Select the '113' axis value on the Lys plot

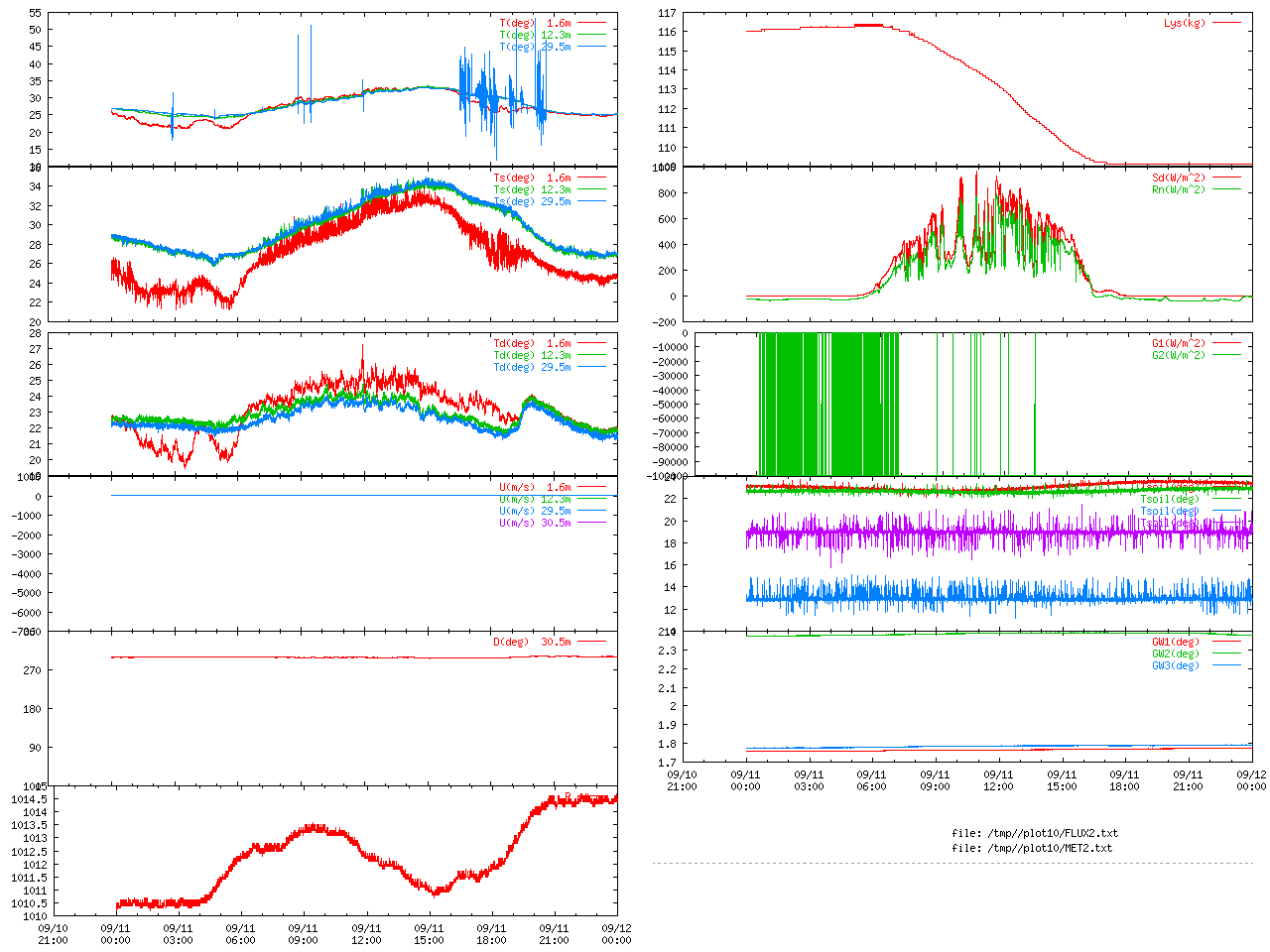click(x=667, y=90)
